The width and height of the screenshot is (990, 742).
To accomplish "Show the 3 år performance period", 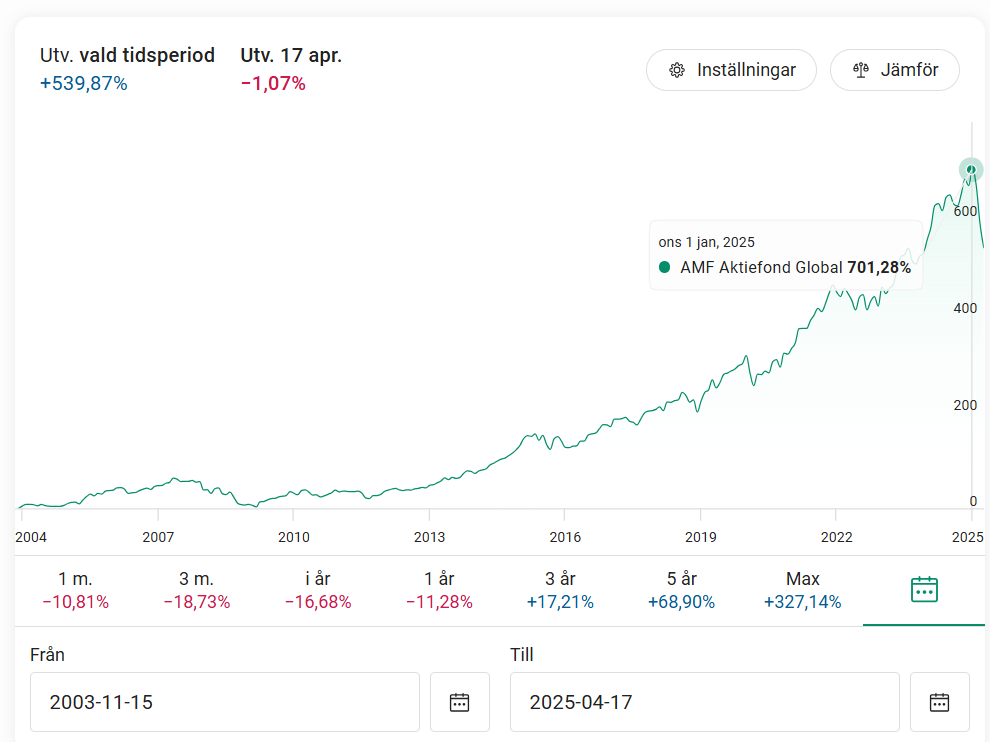I will point(560,590).
